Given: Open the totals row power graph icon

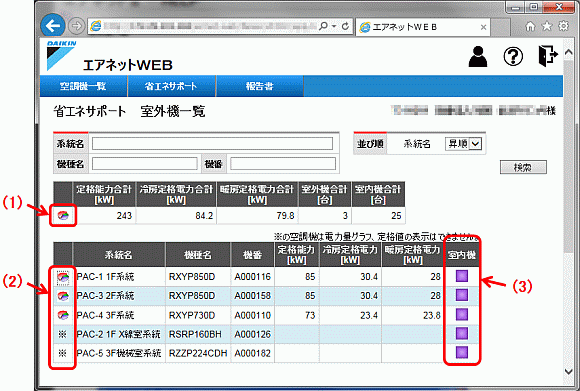Looking at the screenshot, I should [63, 215].
